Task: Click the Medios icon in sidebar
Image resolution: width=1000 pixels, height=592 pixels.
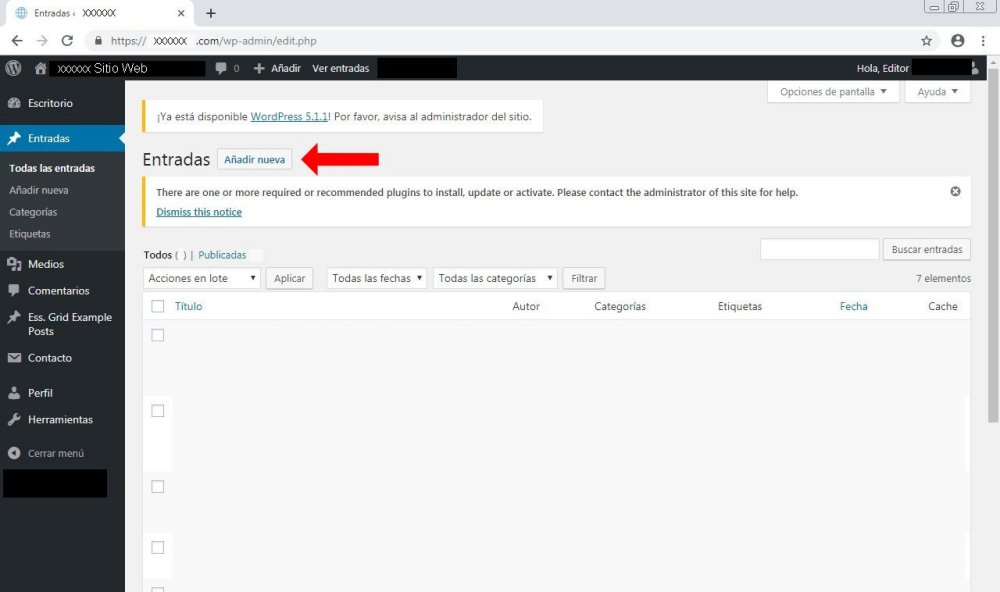Action: tap(14, 264)
